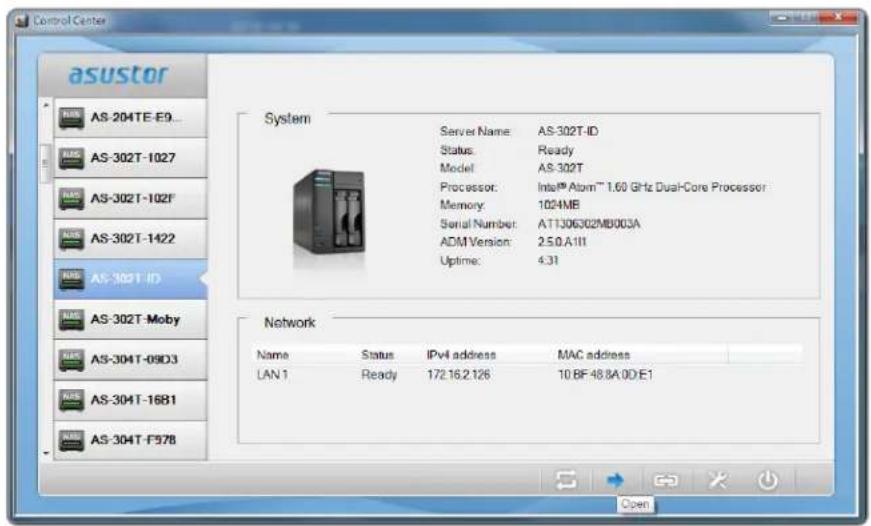Click the NAS icon for AS-304T-09D3

pyautogui.click(x=71, y=359)
